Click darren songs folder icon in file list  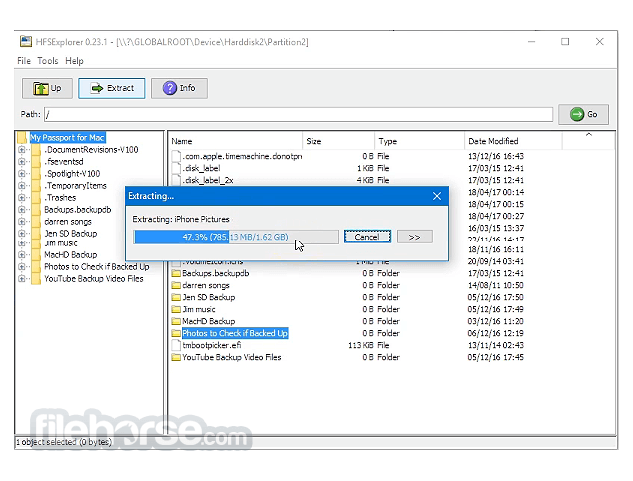[x=176, y=286]
